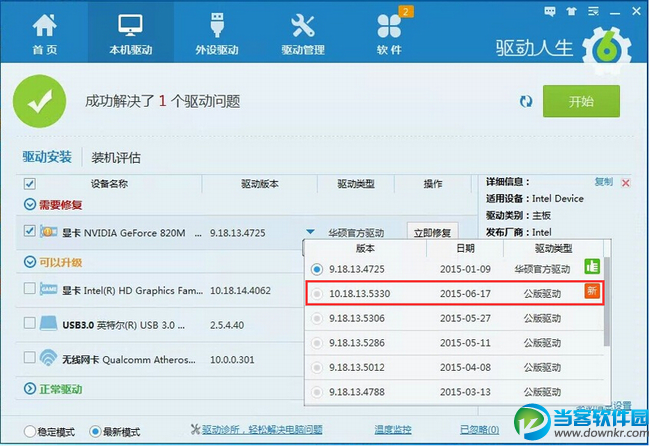This screenshot has width=650, height=447.
Task: Click the refresh rescan icon
Action: pyautogui.click(x=526, y=101)
